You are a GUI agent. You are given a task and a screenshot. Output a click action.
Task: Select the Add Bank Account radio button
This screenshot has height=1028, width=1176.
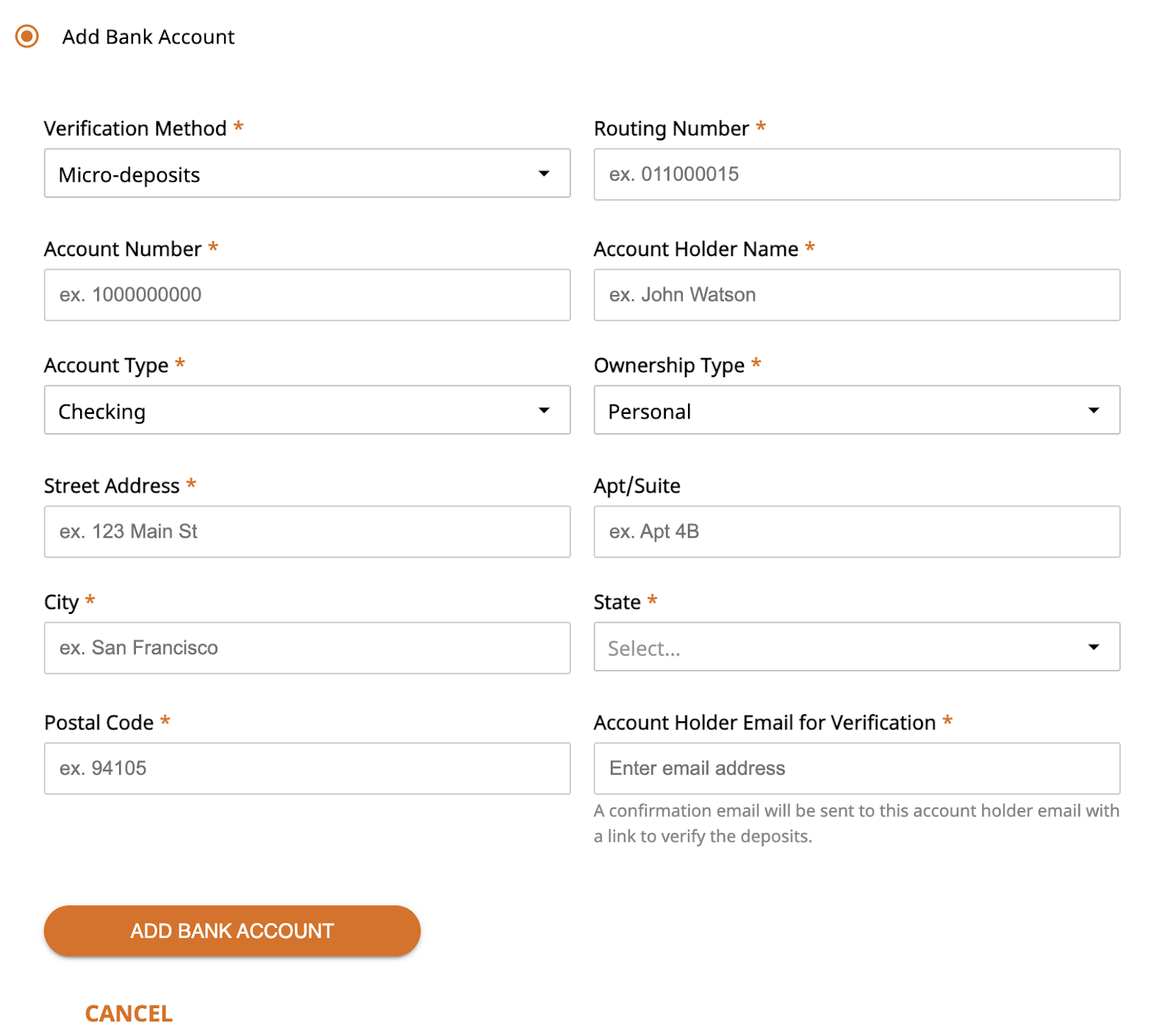point(27,36)
